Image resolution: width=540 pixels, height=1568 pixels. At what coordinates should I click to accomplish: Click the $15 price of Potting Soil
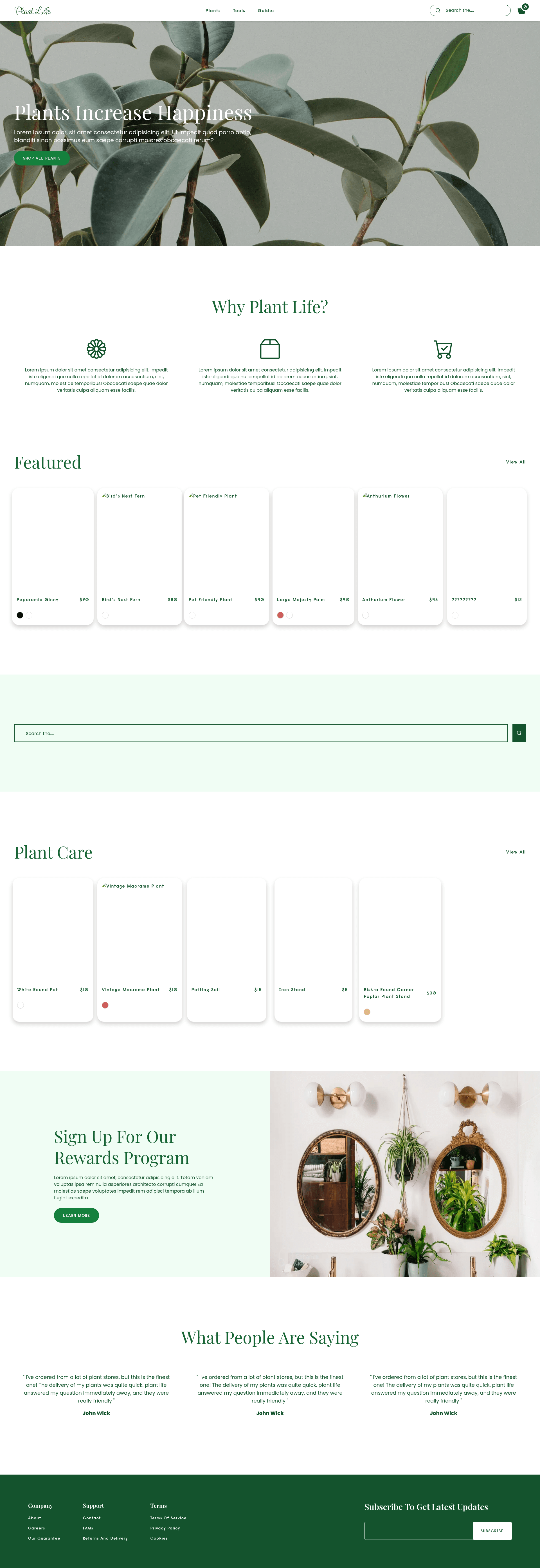(258, 990)
